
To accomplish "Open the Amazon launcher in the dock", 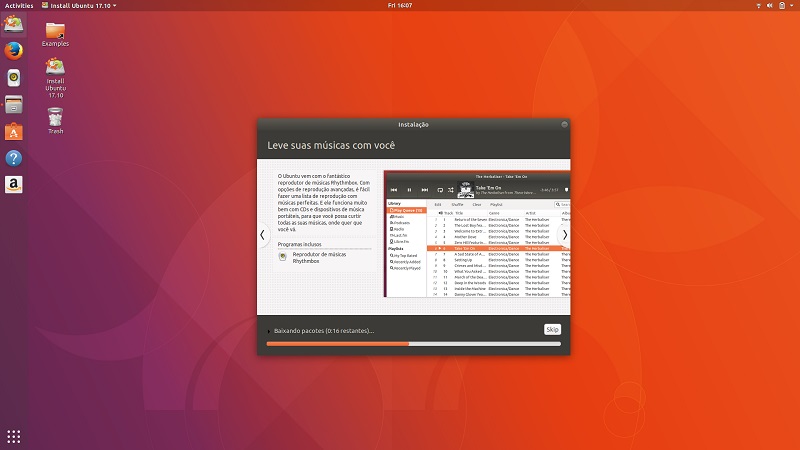I will click(x=14, y=185).
